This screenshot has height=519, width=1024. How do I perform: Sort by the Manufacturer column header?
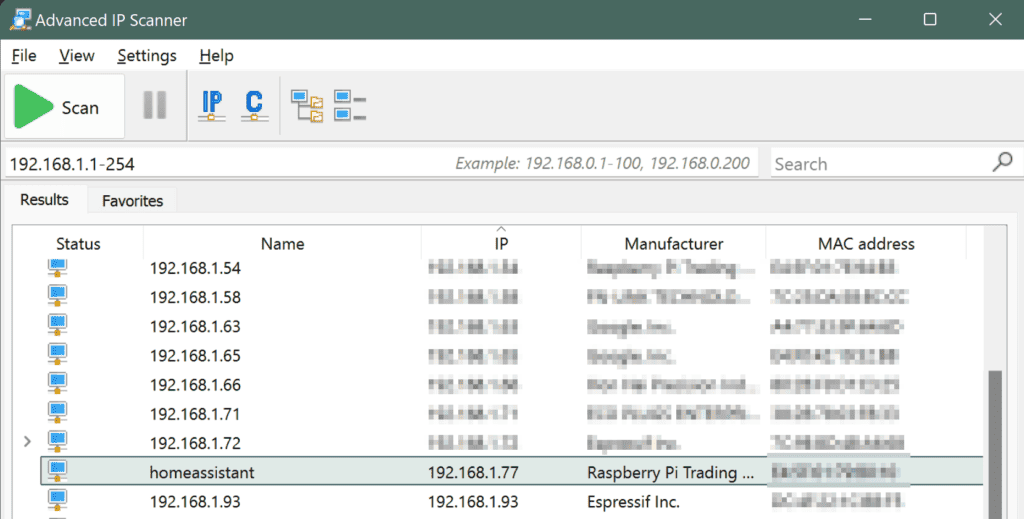(x=673, y=244)
